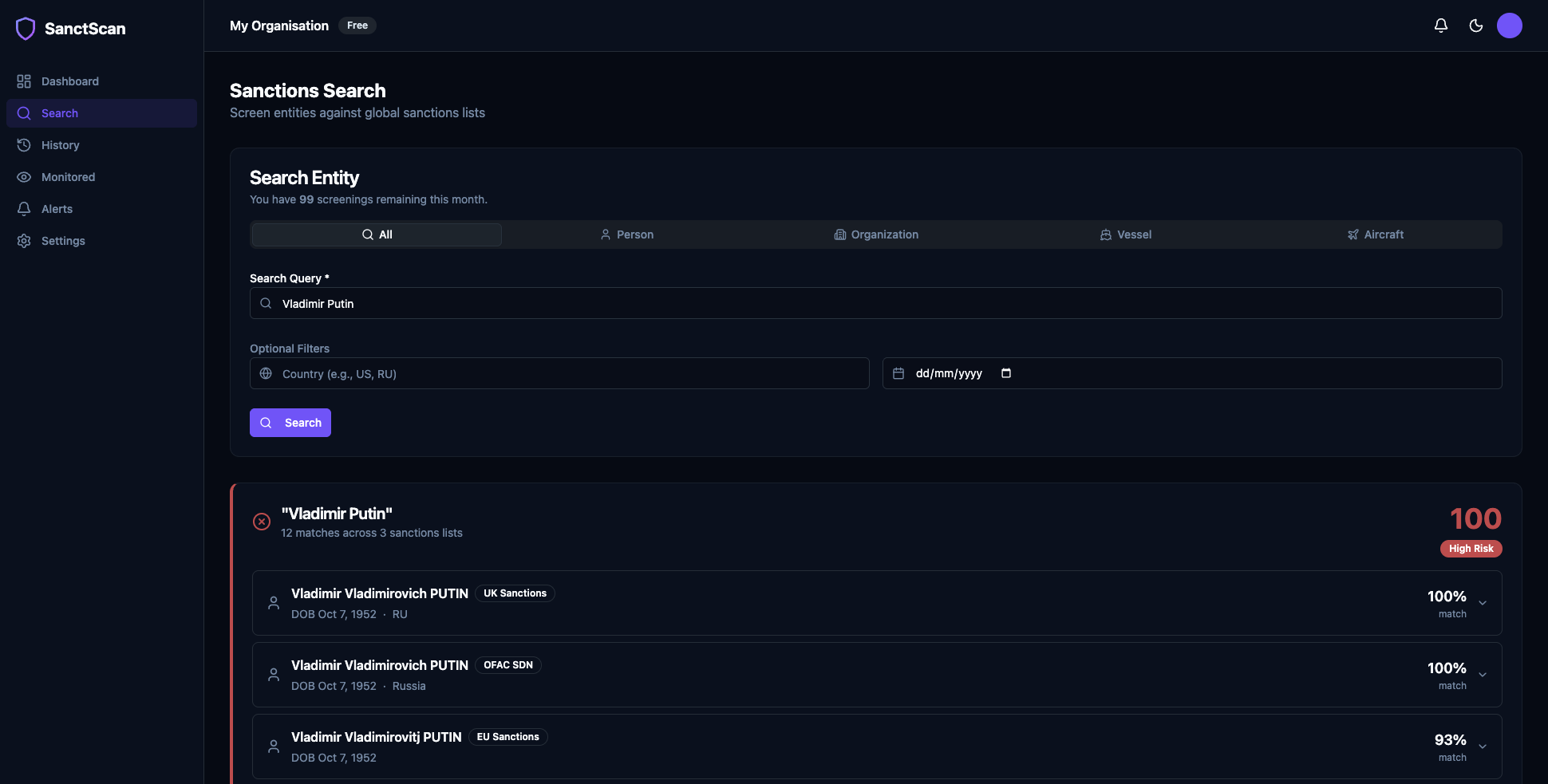Click the SanctScan shield logo
Viewport: 1548px width, 784px height.
coord(26,29)
